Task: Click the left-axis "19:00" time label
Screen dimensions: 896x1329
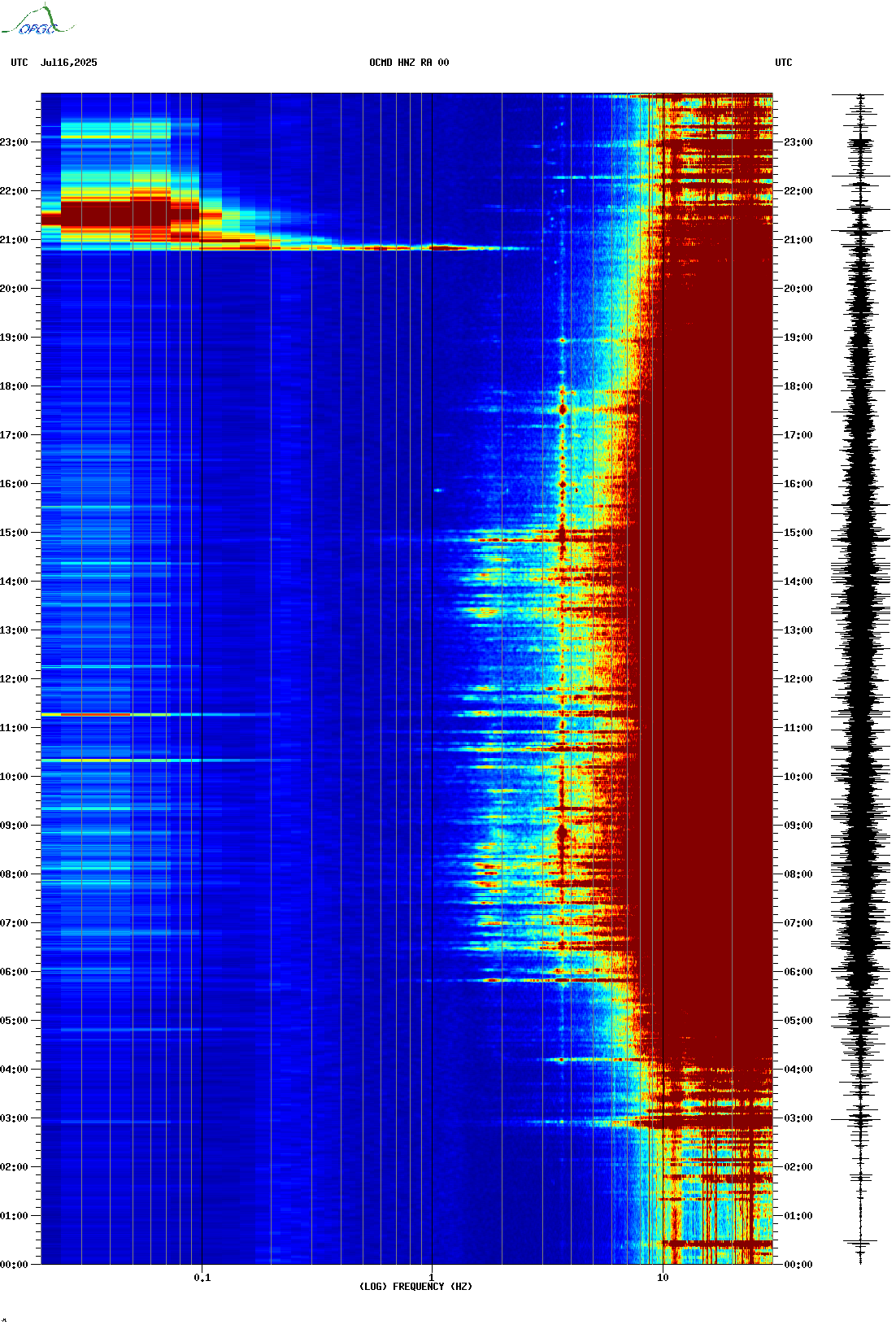Action: click(x=14, y=338)
